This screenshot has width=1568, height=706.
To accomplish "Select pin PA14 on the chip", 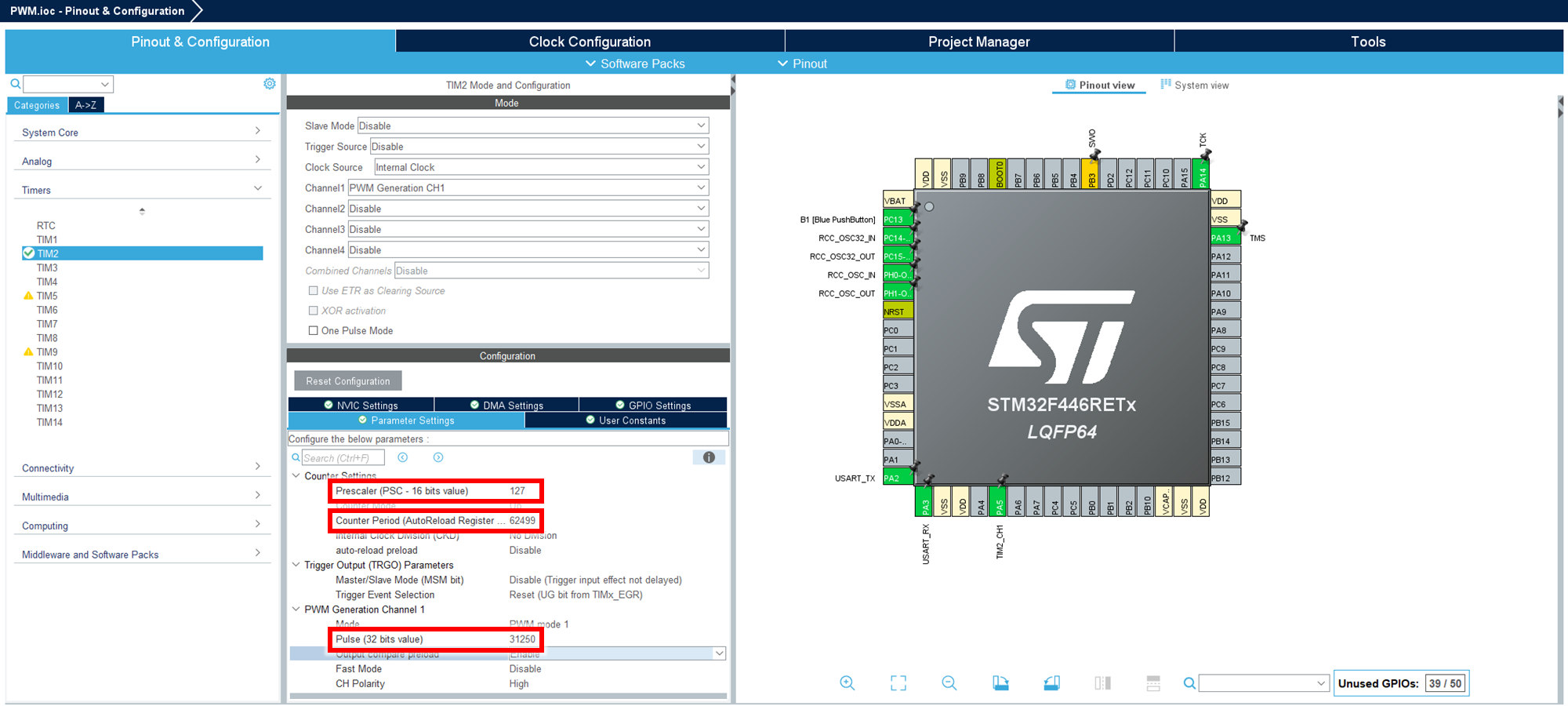I will tap(1202, 174).
